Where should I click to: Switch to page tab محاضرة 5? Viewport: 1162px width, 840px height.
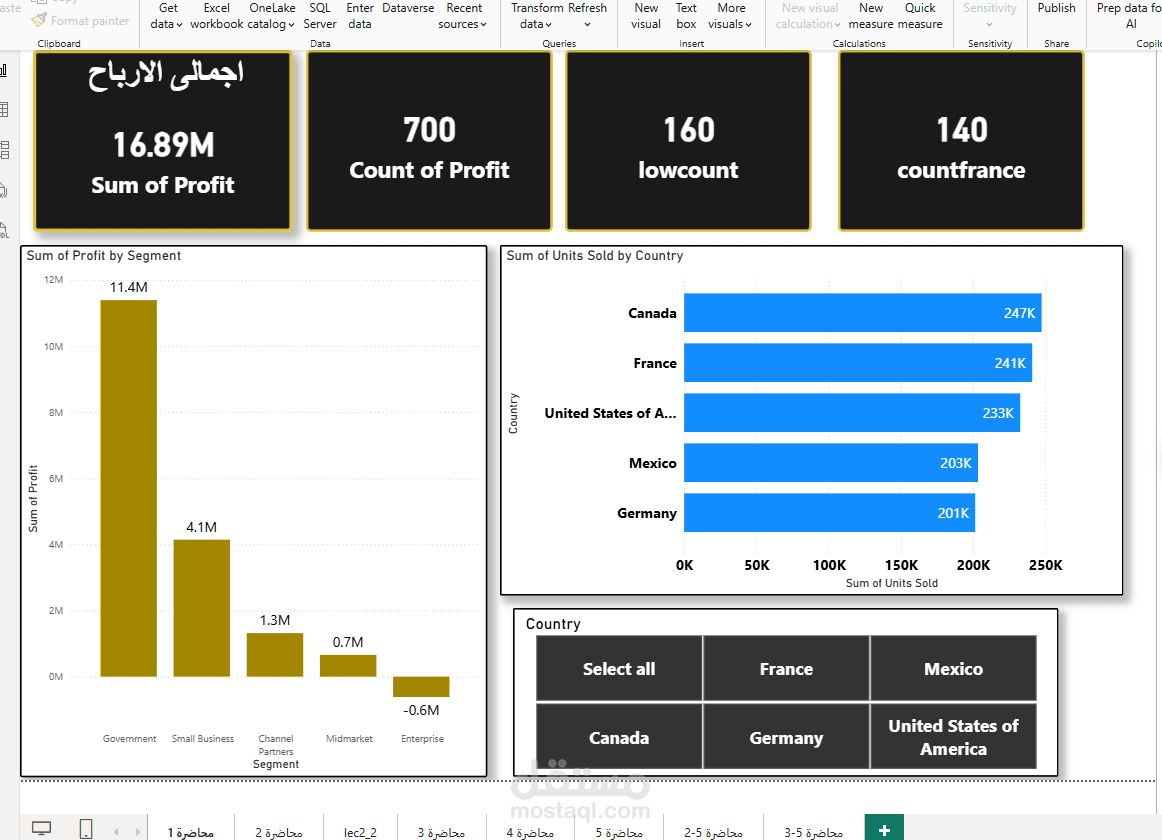(x=619, y=833)
